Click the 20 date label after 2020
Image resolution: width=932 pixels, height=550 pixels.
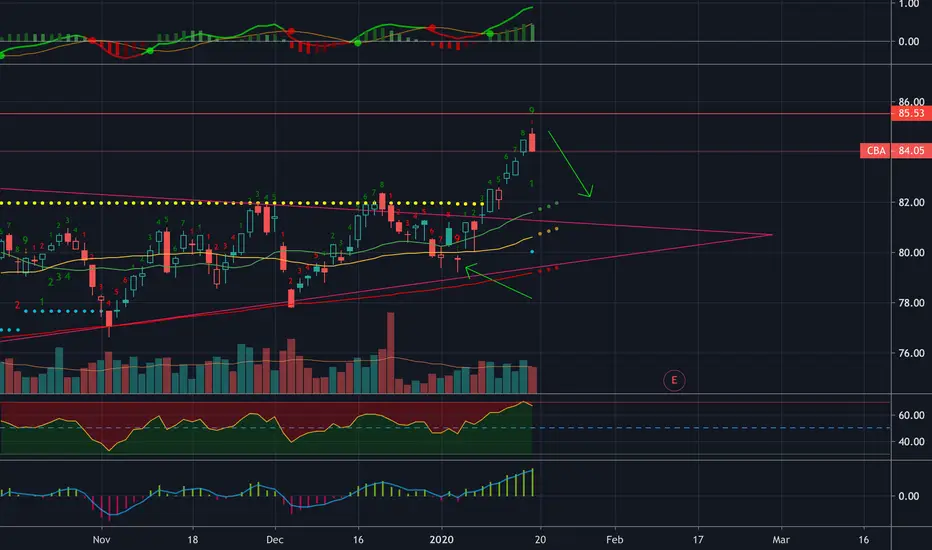pyautogui.click(x=540, y=540)
